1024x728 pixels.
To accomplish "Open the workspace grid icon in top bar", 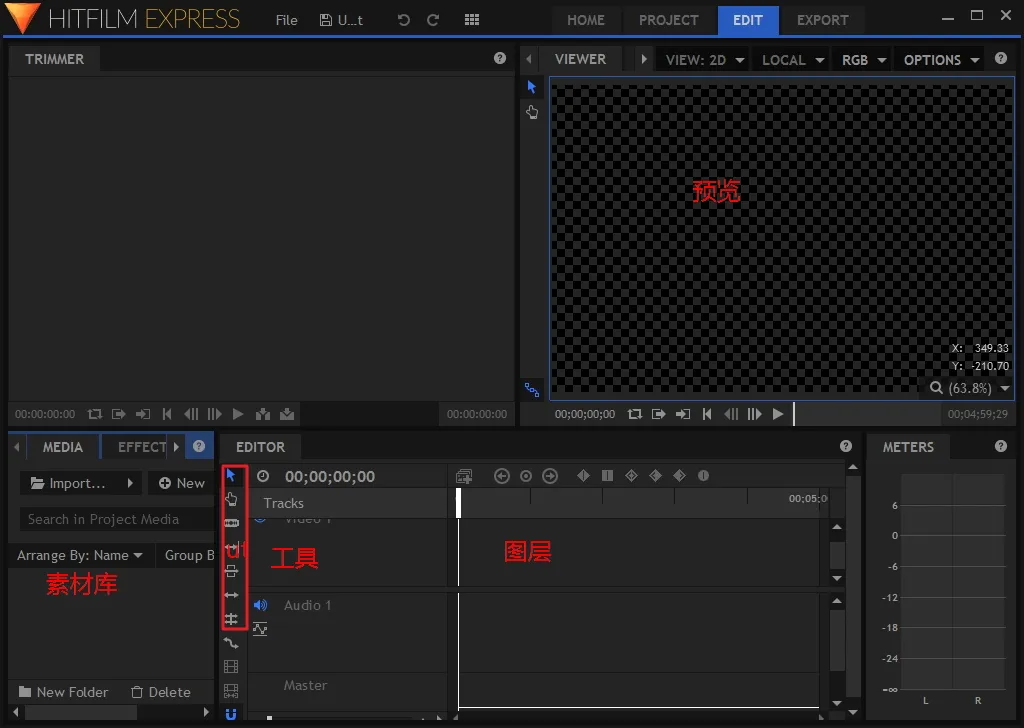I will (472, 20).
